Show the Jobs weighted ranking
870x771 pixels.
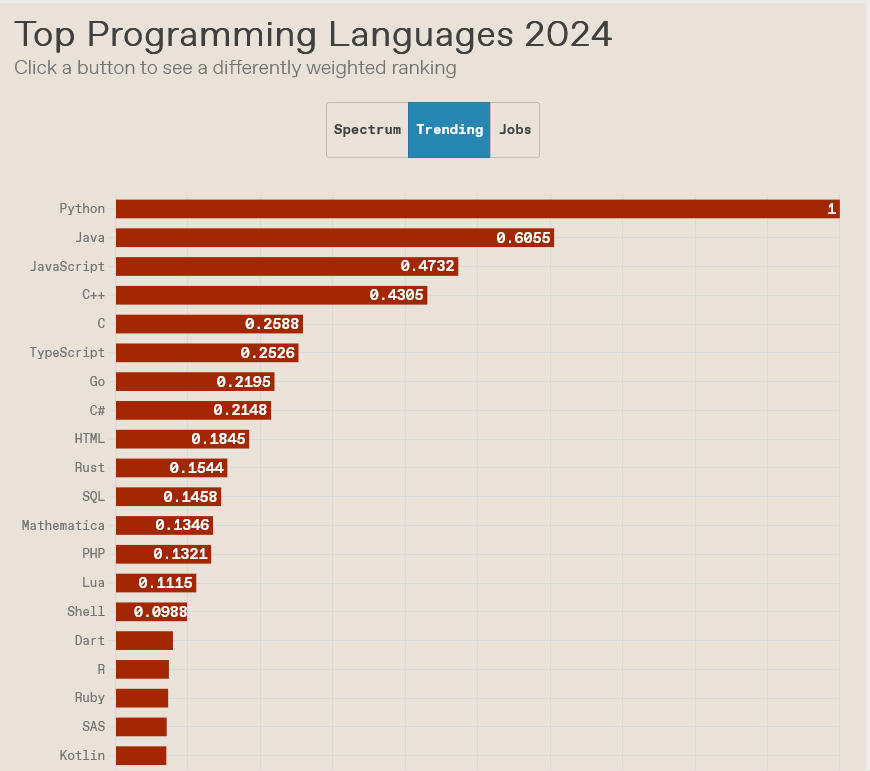coord(515,130)
